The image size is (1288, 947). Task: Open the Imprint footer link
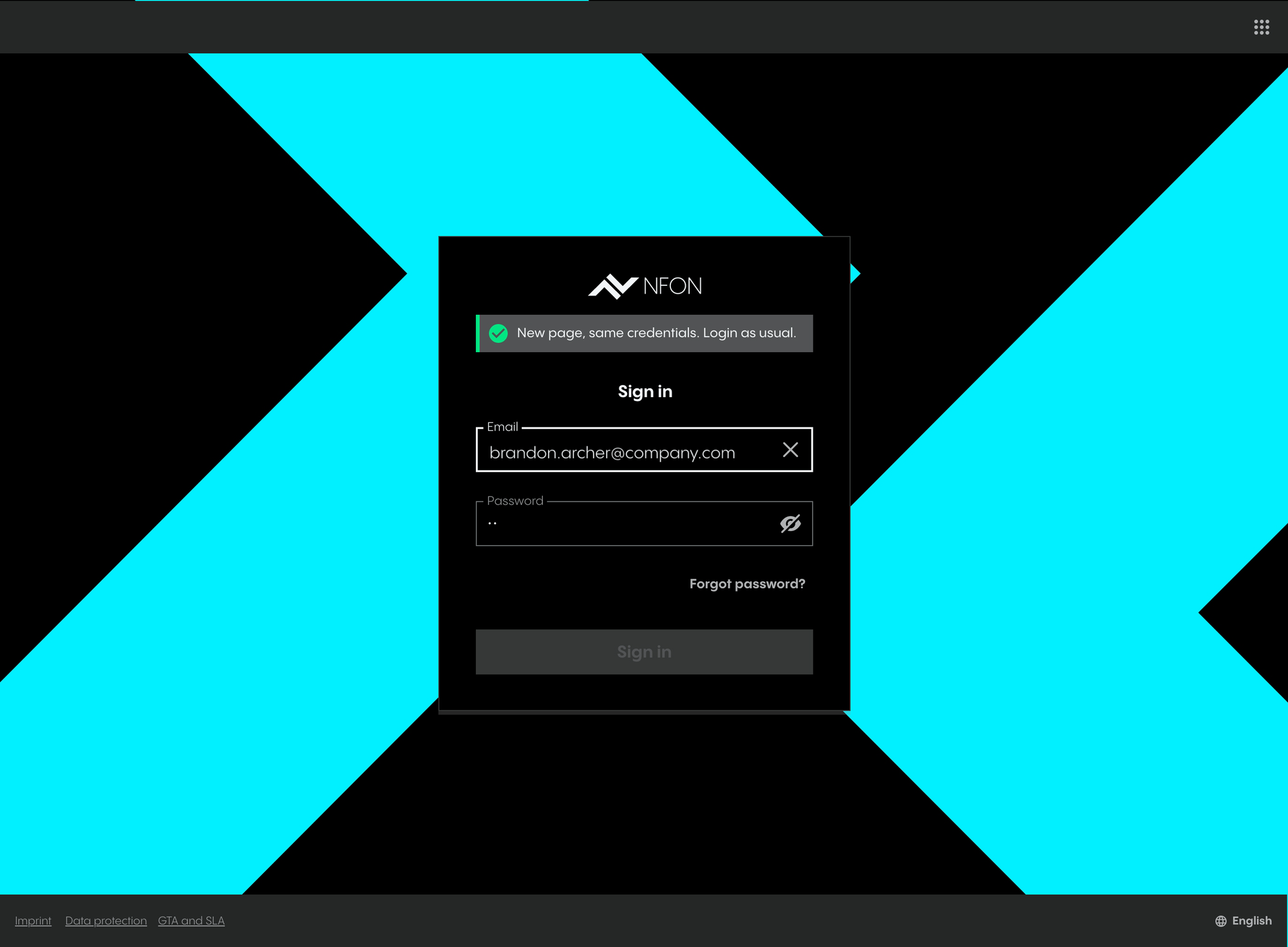(x=33, y=921)
